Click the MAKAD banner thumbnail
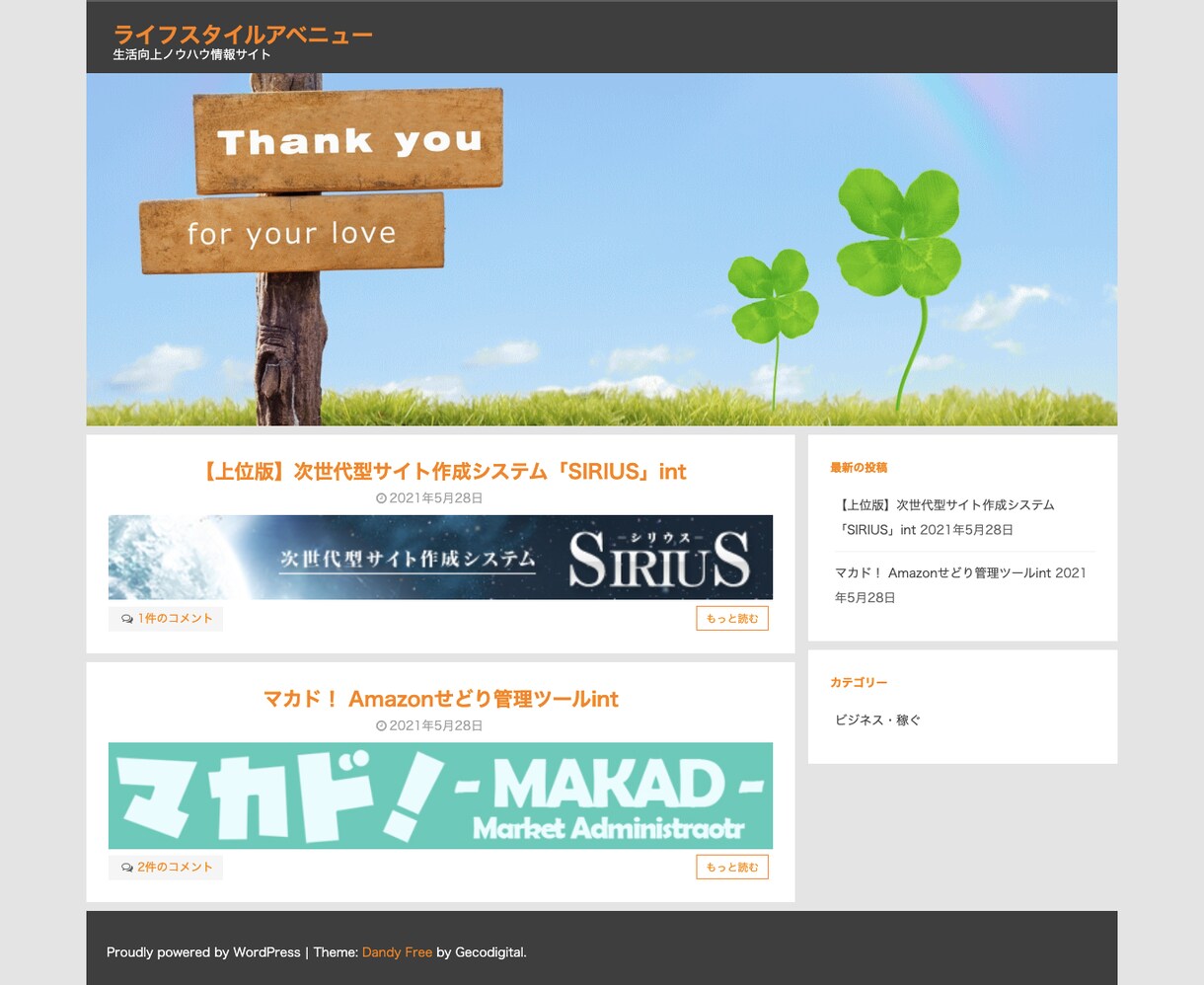This screenshot has height=985, width=1204. (440, 796)
